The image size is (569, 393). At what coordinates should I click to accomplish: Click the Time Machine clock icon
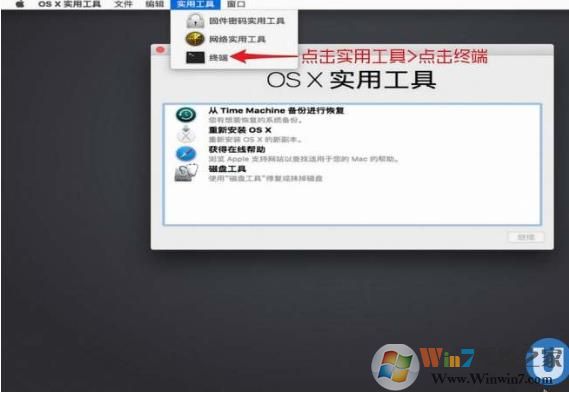click(186, 115)
